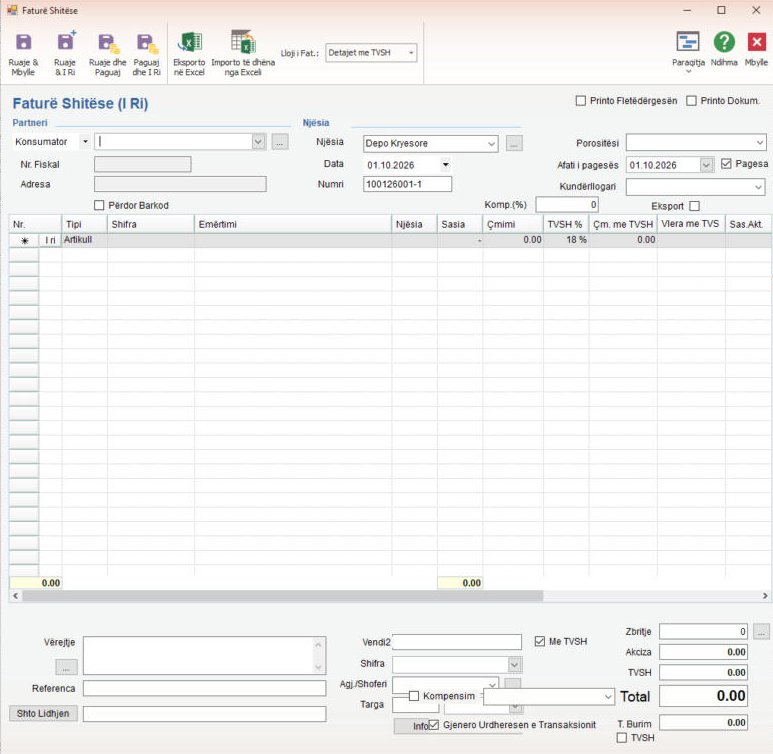
Task: Click Shto Lidhjen button
Action: tap(43, 713)
